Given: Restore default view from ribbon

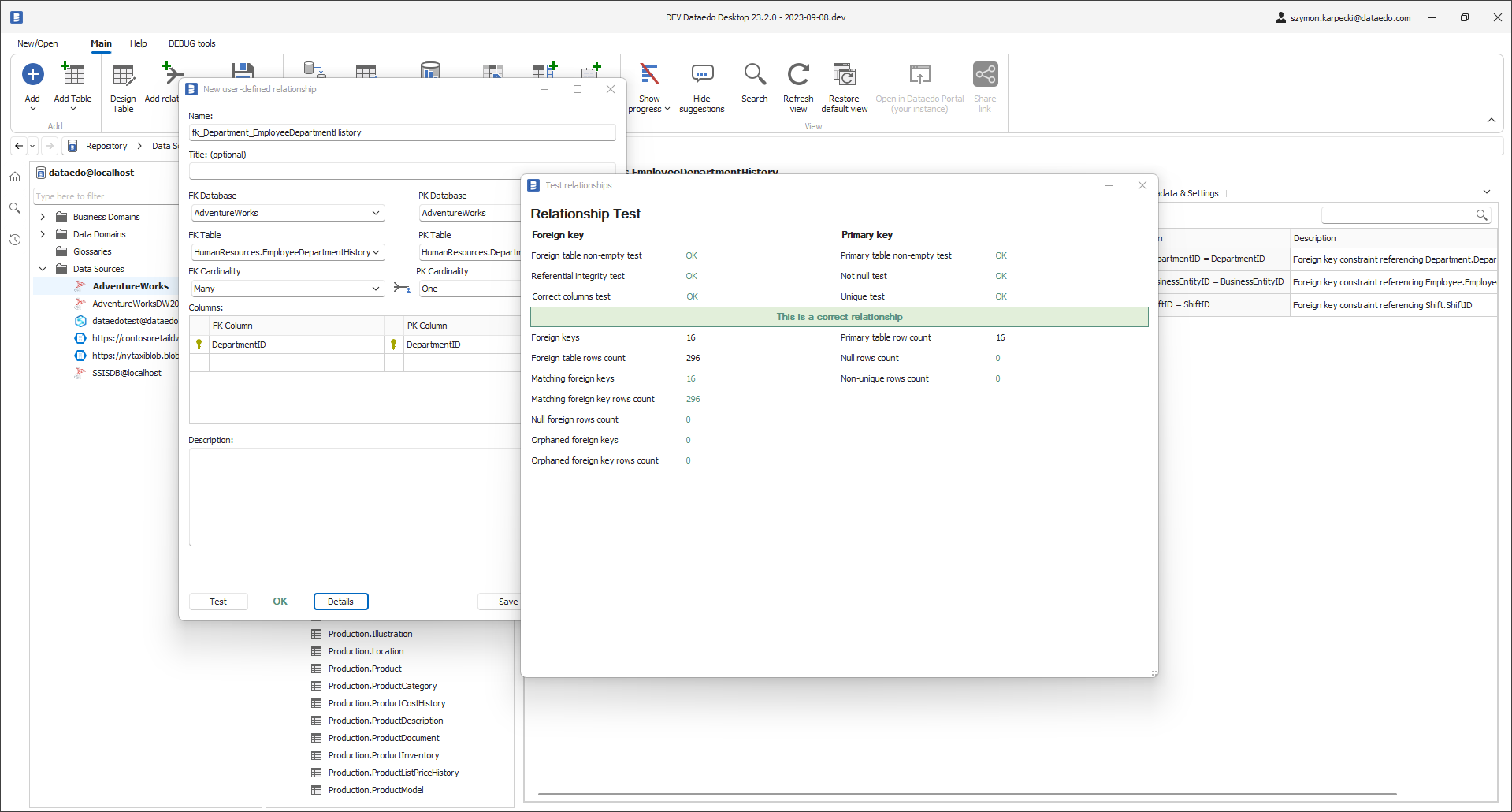Looking at the screenshot, I should (x=844, y=76).
